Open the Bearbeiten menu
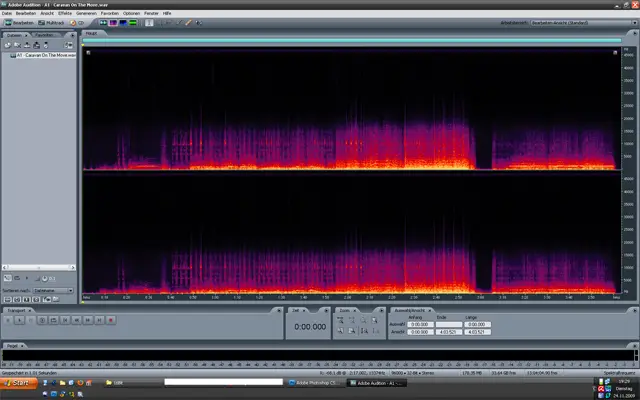Screen dimensions: 640x400 pyautogui.click(x=26, y=13)
